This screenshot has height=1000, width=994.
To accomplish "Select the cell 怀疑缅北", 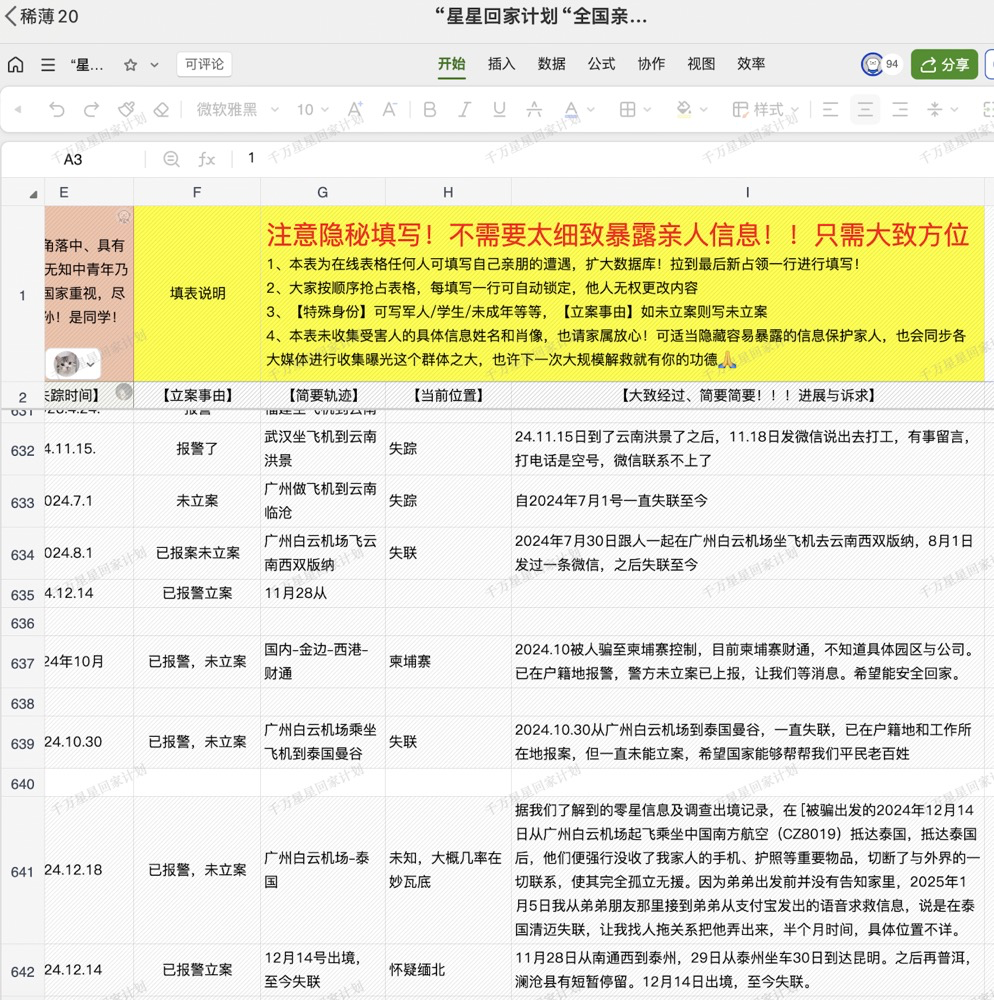I will tap(448, 970).
